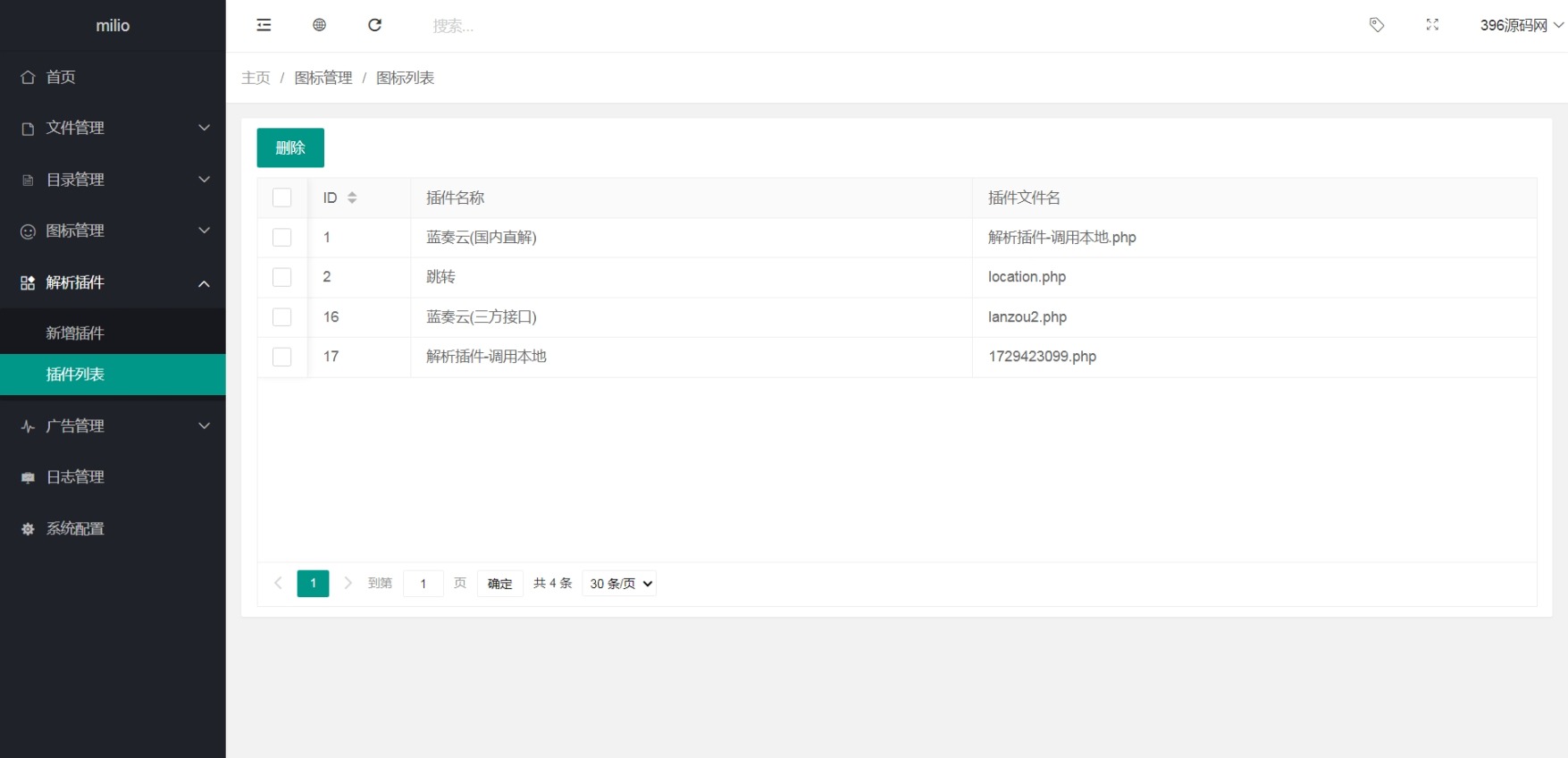This screenshot has width=1568, height=758.
Task: Open the globe website icon
Action: tap(319, 25)
